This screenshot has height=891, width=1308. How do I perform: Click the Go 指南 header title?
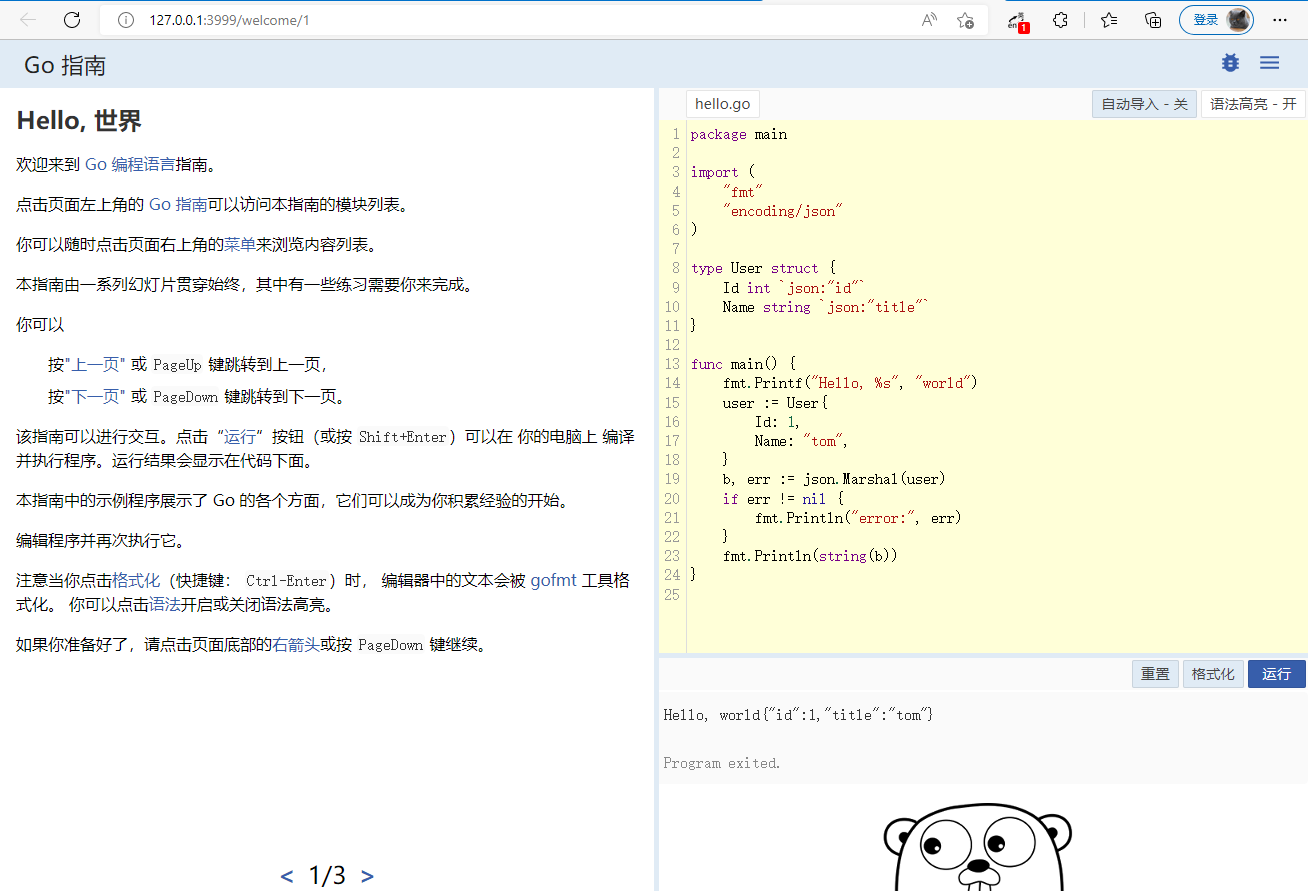click(65, 65)
